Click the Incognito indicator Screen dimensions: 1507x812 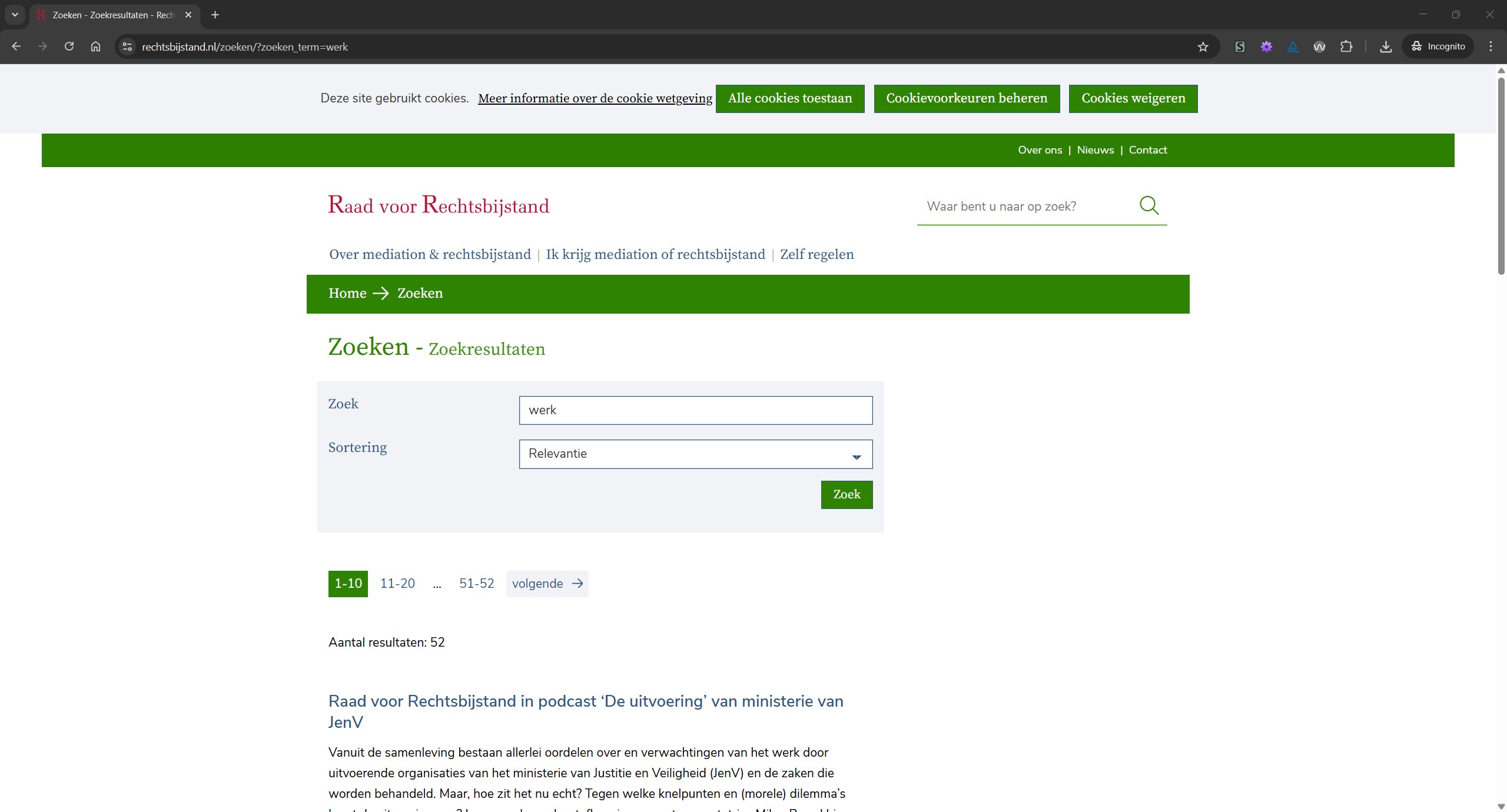point(1438,46)
